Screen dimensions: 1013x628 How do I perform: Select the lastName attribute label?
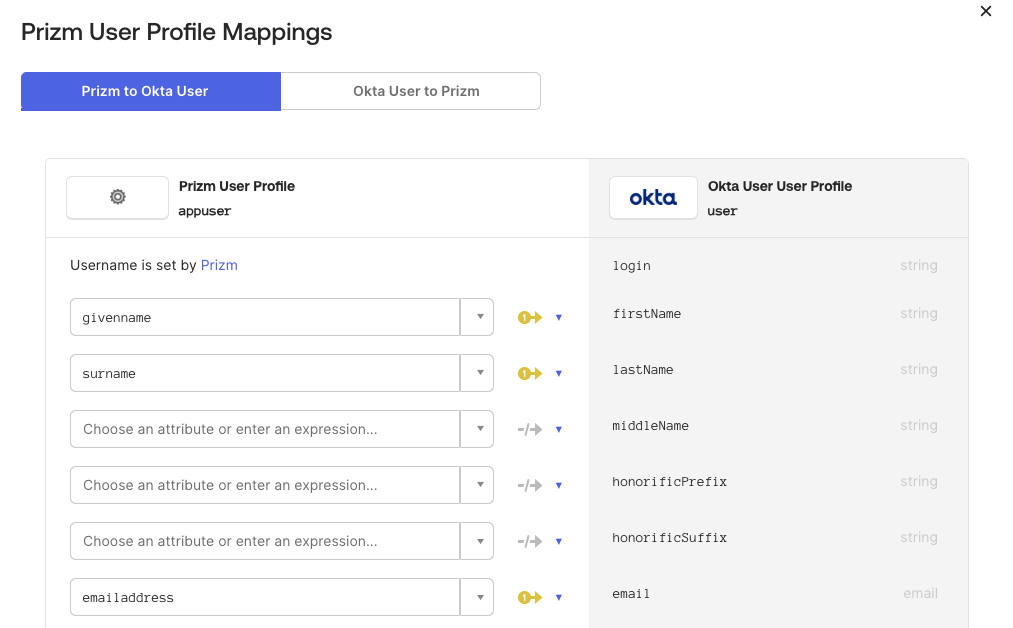click(643, 370)
